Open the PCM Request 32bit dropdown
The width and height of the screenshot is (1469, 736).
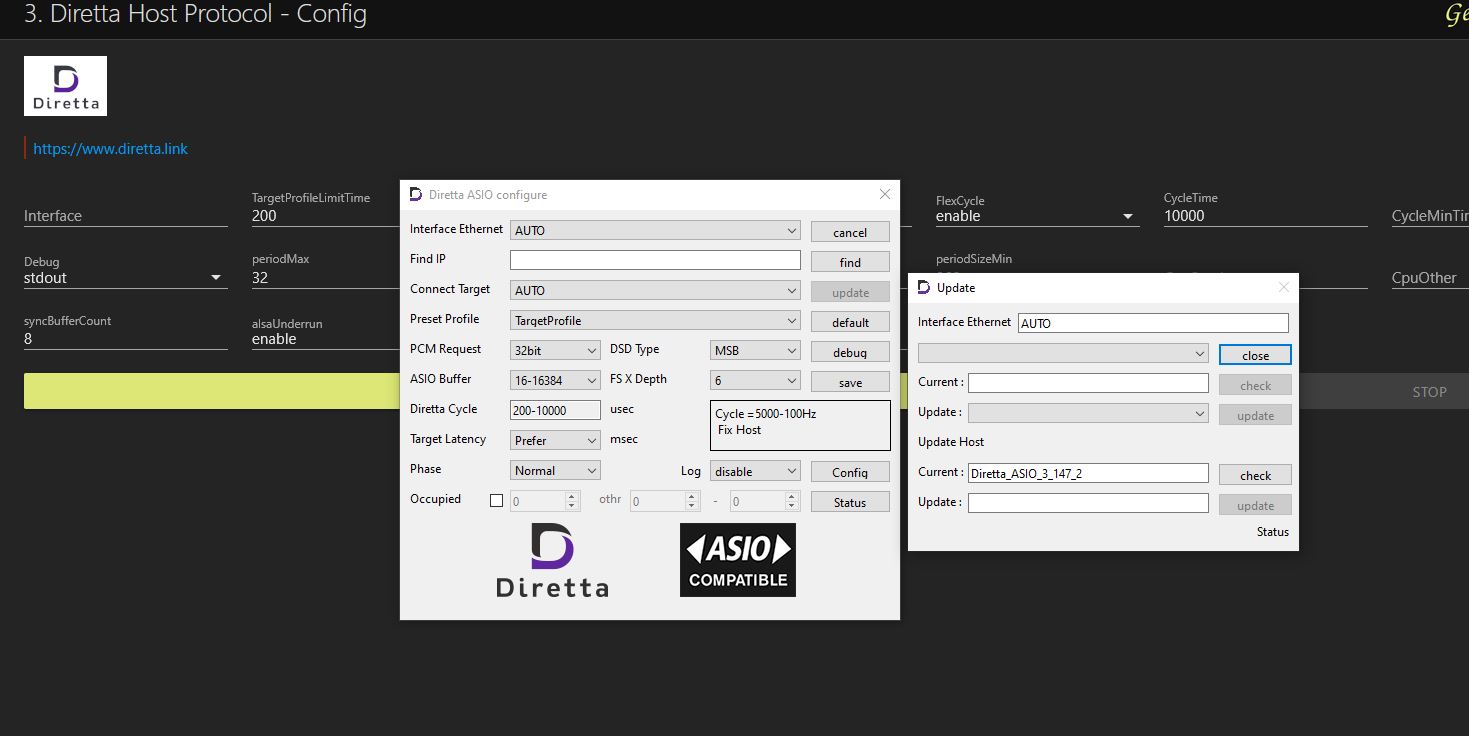click(x=555, y=350)
